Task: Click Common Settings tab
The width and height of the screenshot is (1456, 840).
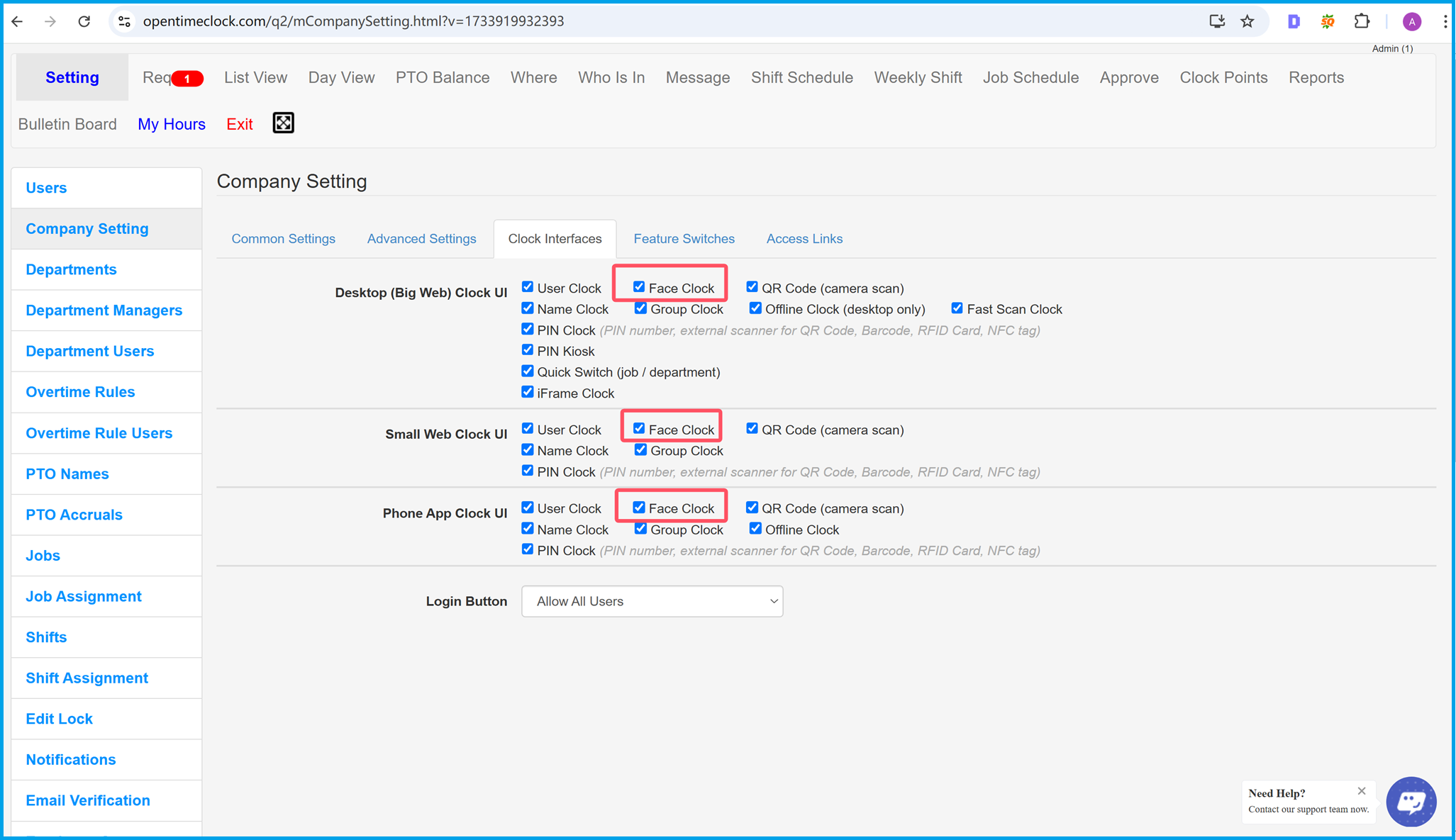Action: (x=283, y=238)
